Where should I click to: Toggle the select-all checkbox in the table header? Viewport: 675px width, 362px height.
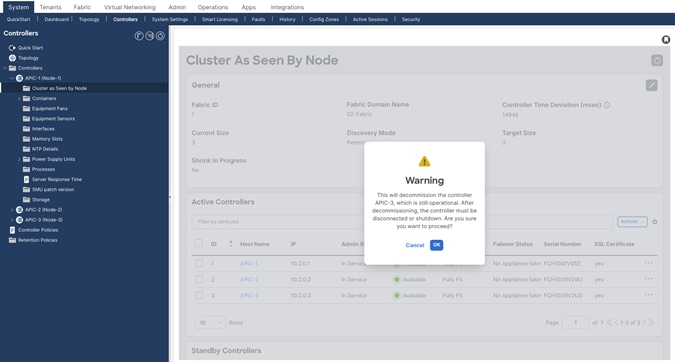(x=198, y=243)
